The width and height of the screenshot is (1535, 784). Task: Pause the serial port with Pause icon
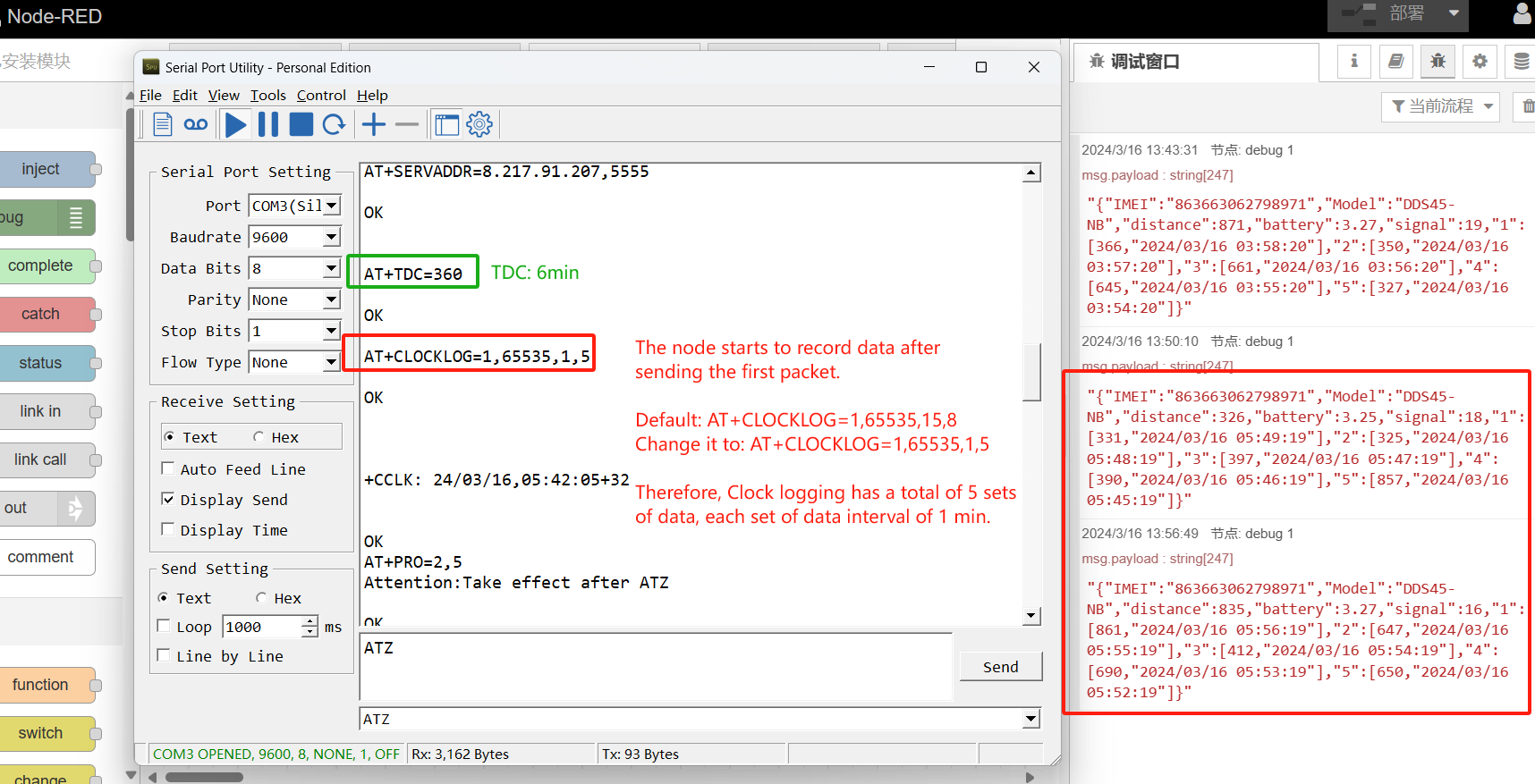pyautogui.click(x=268, y=124)
